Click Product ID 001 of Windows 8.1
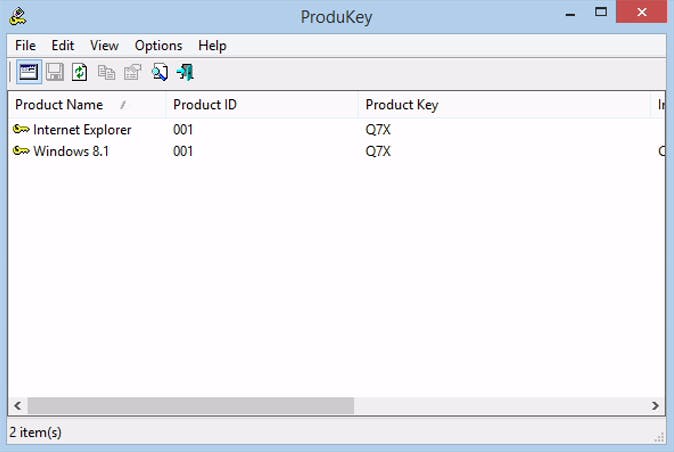 [x=183, y=151]
